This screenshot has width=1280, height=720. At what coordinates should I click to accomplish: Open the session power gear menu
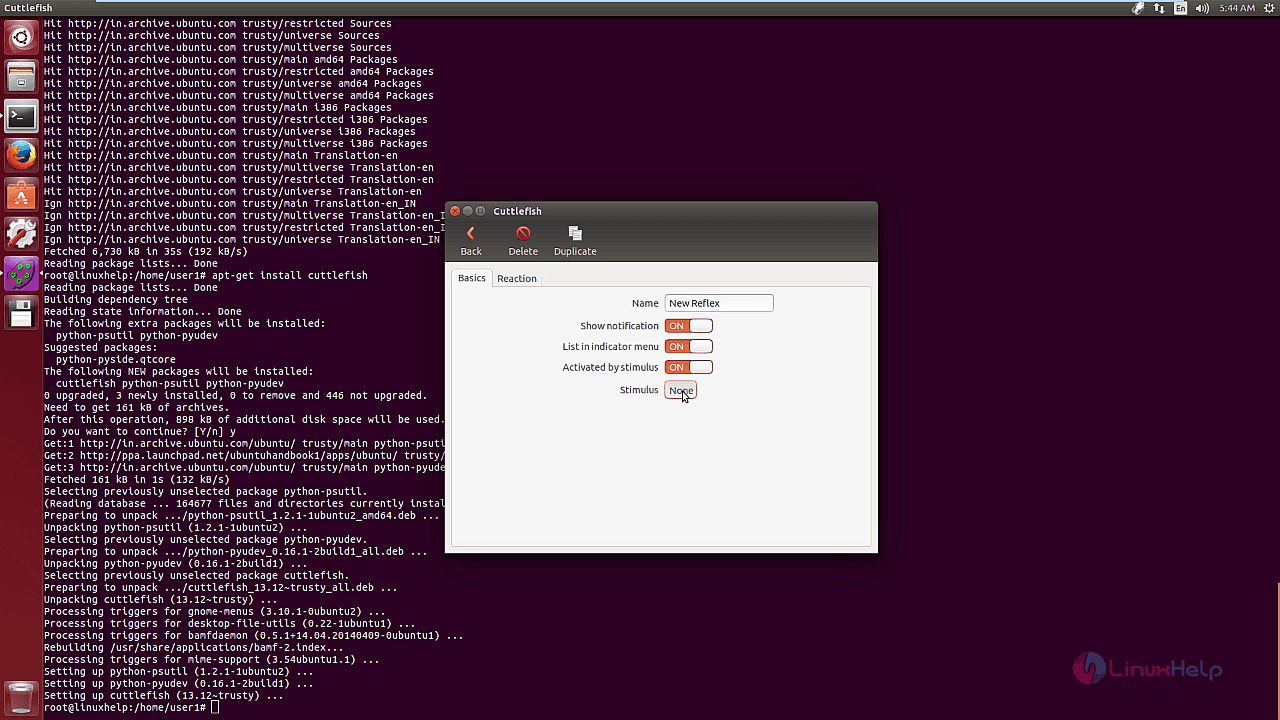pyautogui.click(x=1267, y=8)
